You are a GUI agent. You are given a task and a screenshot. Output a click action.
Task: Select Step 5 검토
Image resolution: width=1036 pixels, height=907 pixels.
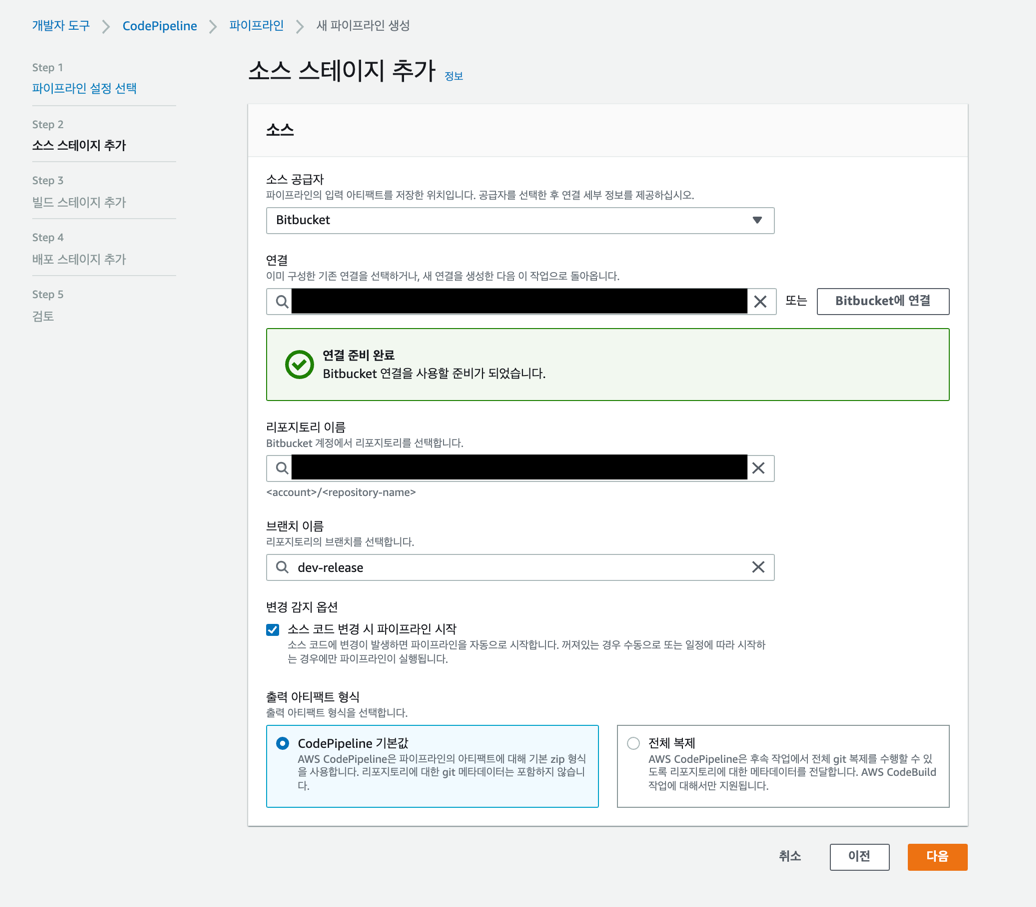pos(43,316)
